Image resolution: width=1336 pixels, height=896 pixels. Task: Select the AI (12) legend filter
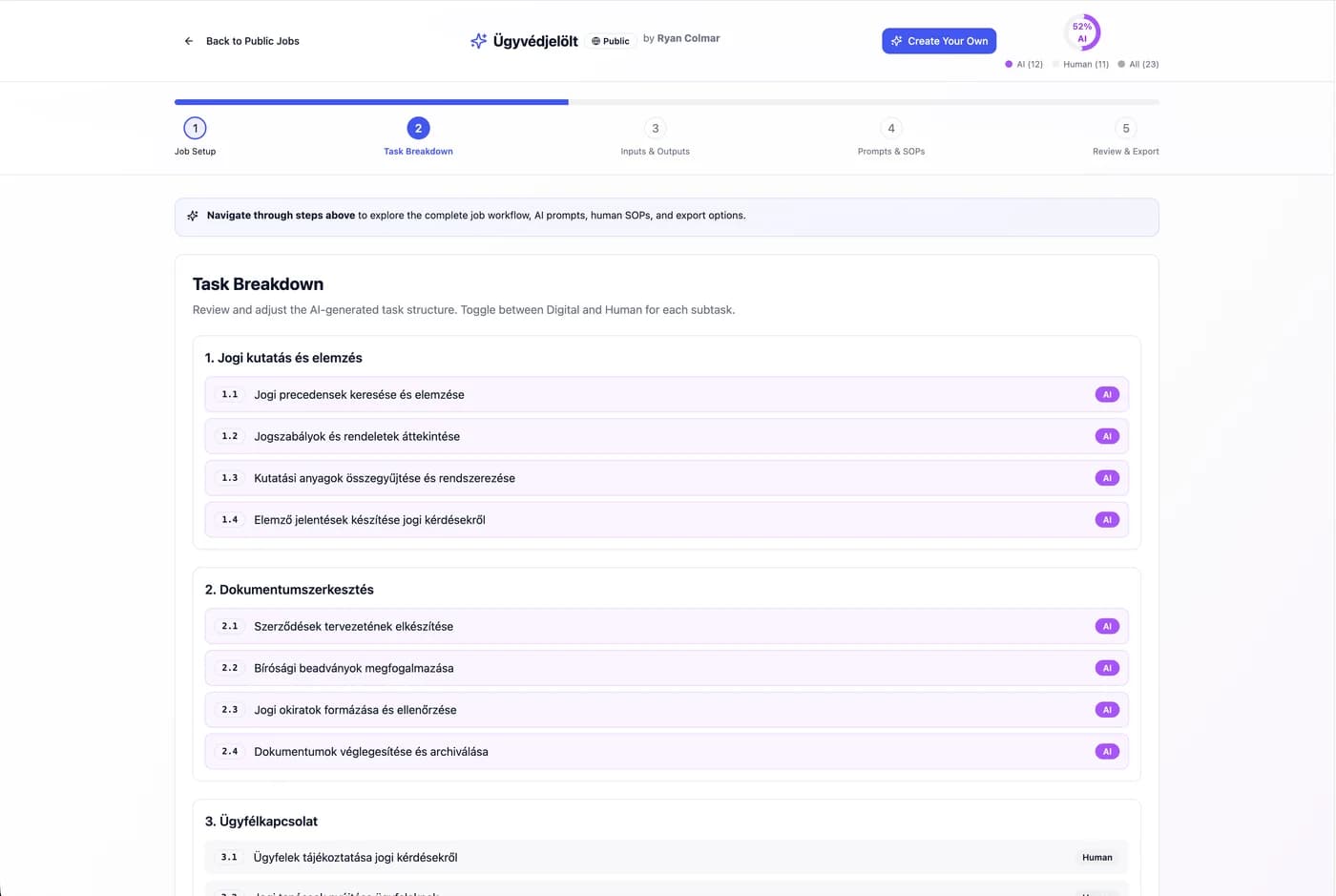click(x=1024, y=64)
